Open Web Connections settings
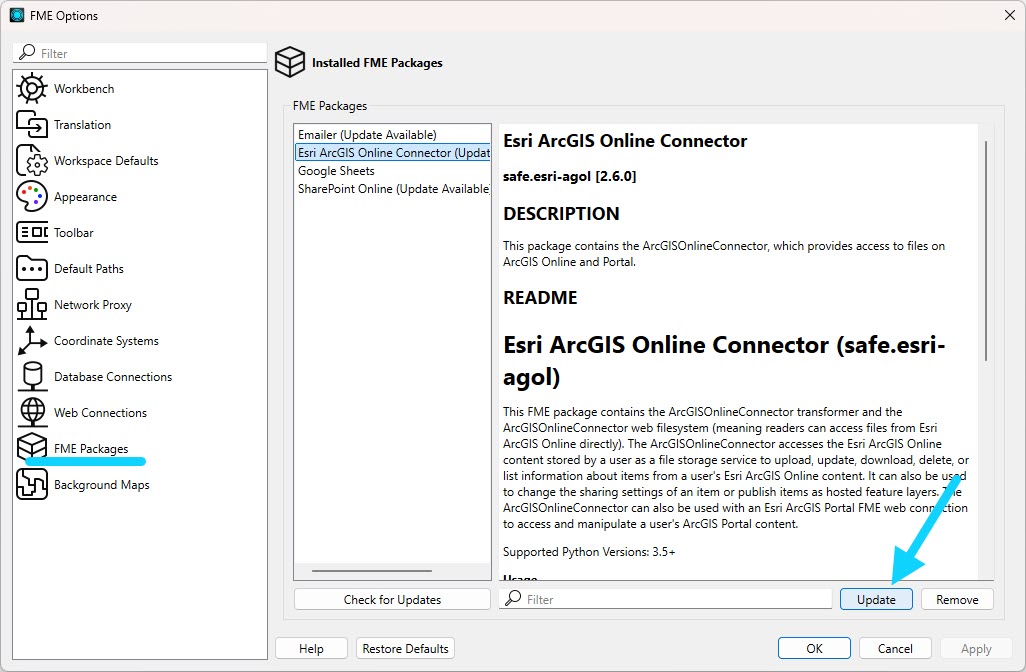 100,412
